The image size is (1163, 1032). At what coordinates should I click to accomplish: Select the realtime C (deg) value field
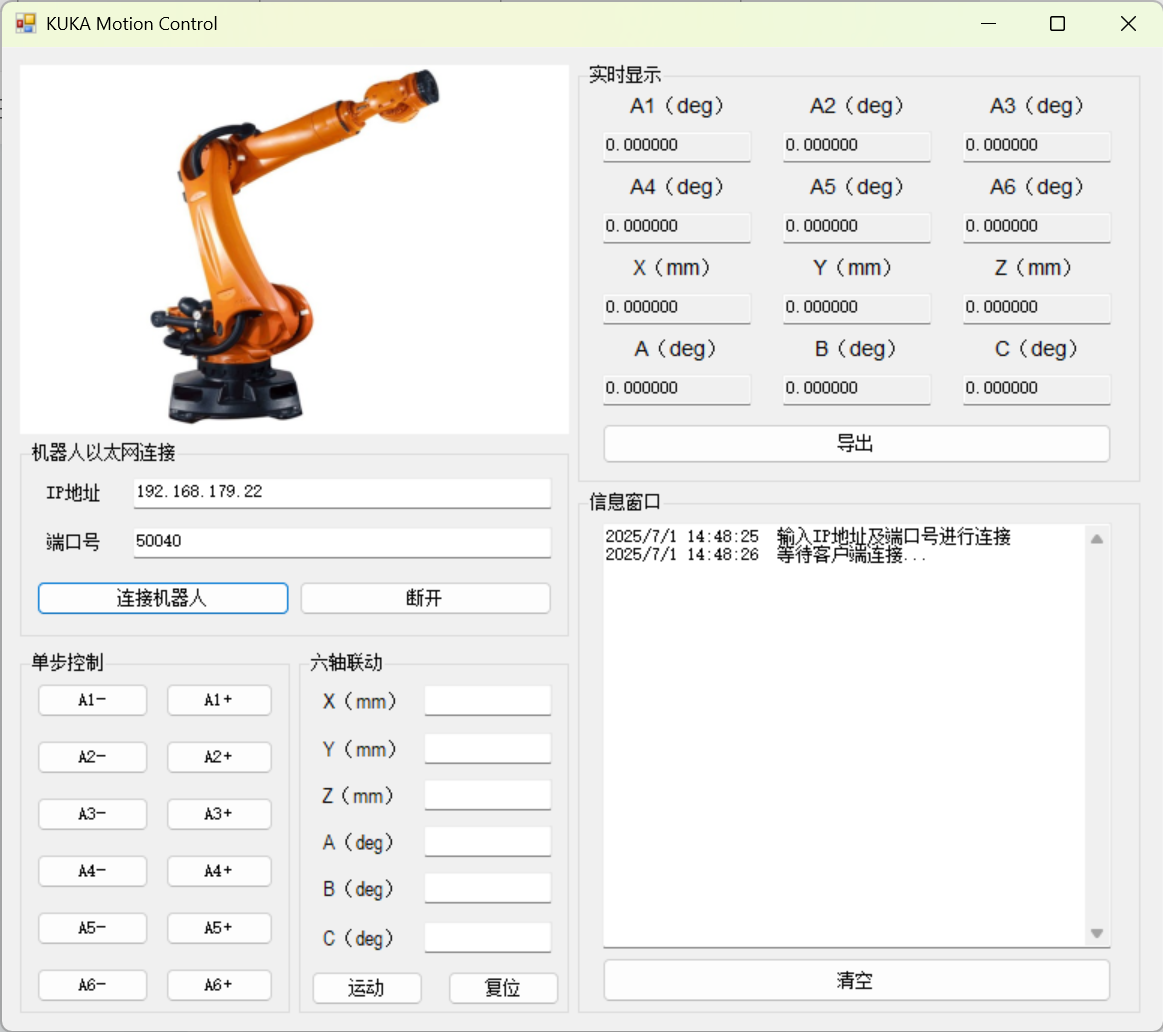click(x=1037, y=389)
